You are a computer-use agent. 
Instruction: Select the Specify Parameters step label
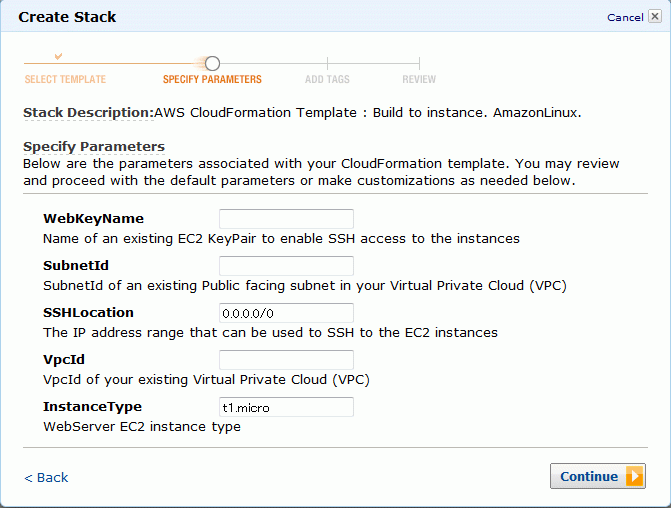(x=212, y=79)
